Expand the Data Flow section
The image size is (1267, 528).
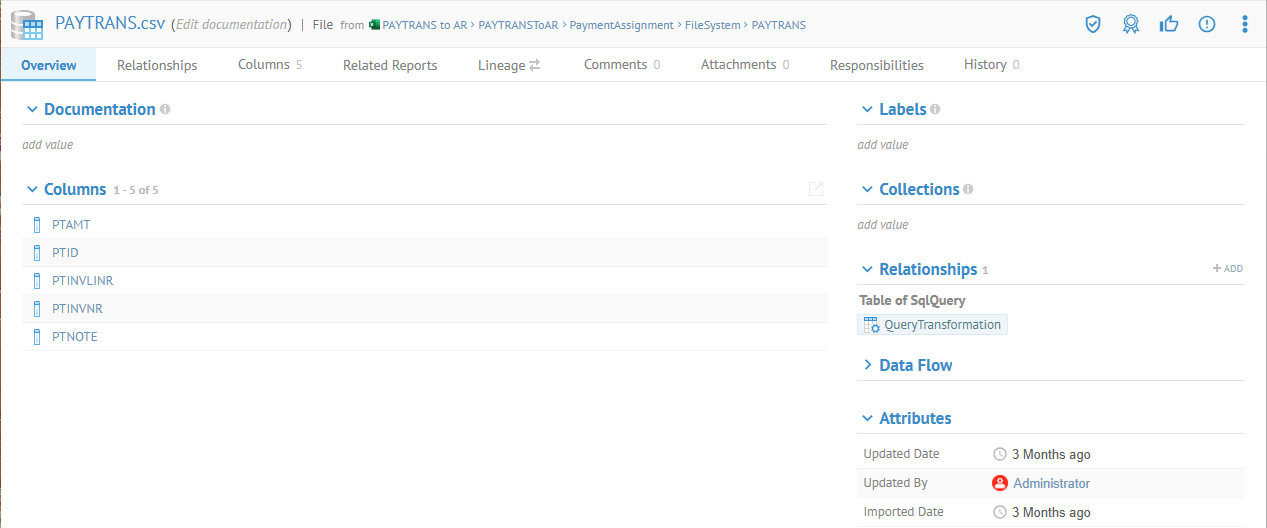pyautogui.click(x=867, y=365)
